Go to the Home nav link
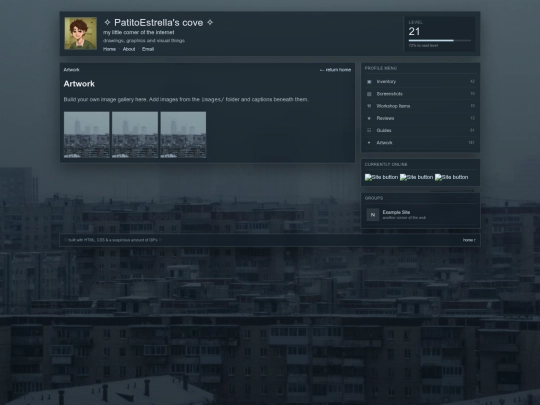The width and height of the screenshot is (540, 405). coord(109,49)
